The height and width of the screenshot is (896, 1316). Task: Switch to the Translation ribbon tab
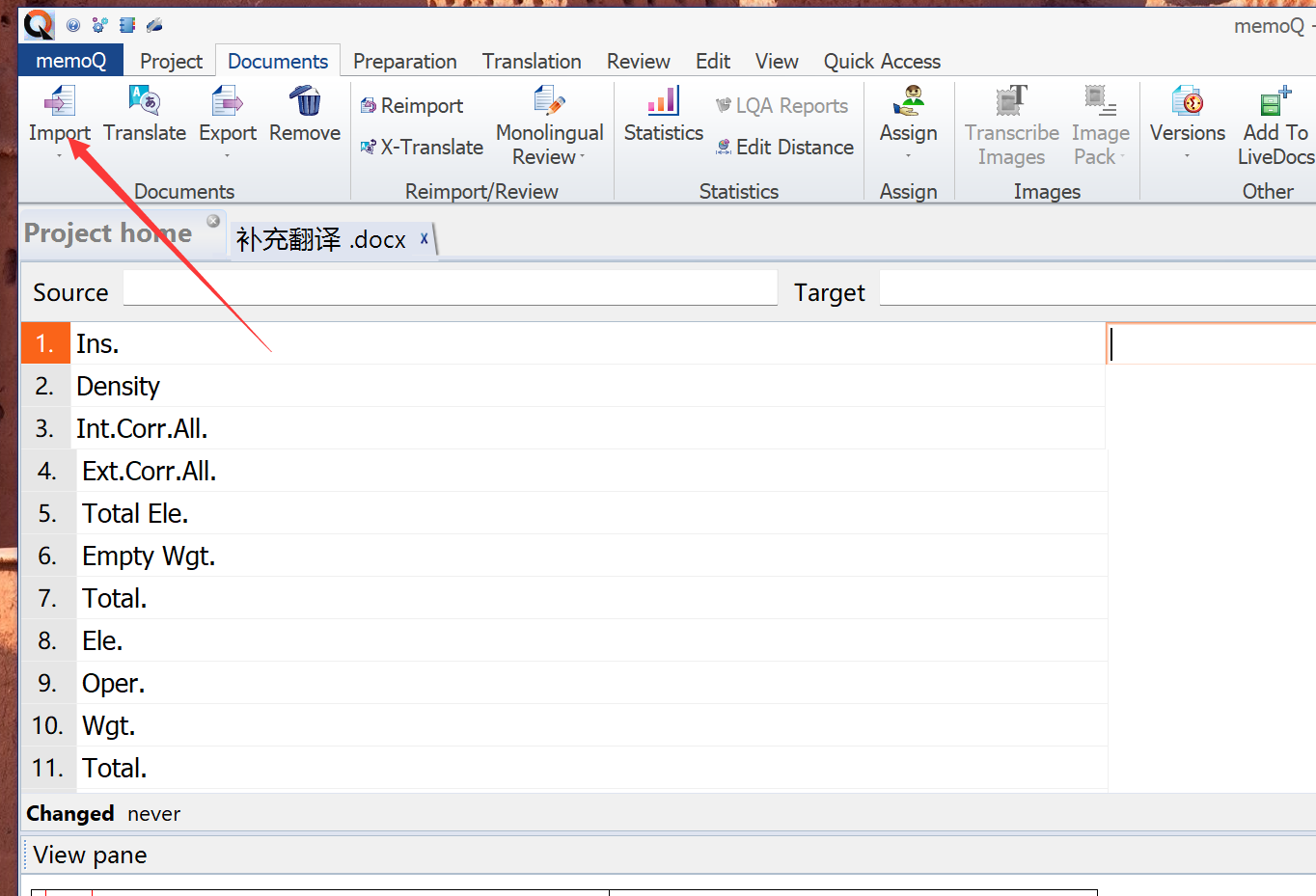tap(532, 62)
